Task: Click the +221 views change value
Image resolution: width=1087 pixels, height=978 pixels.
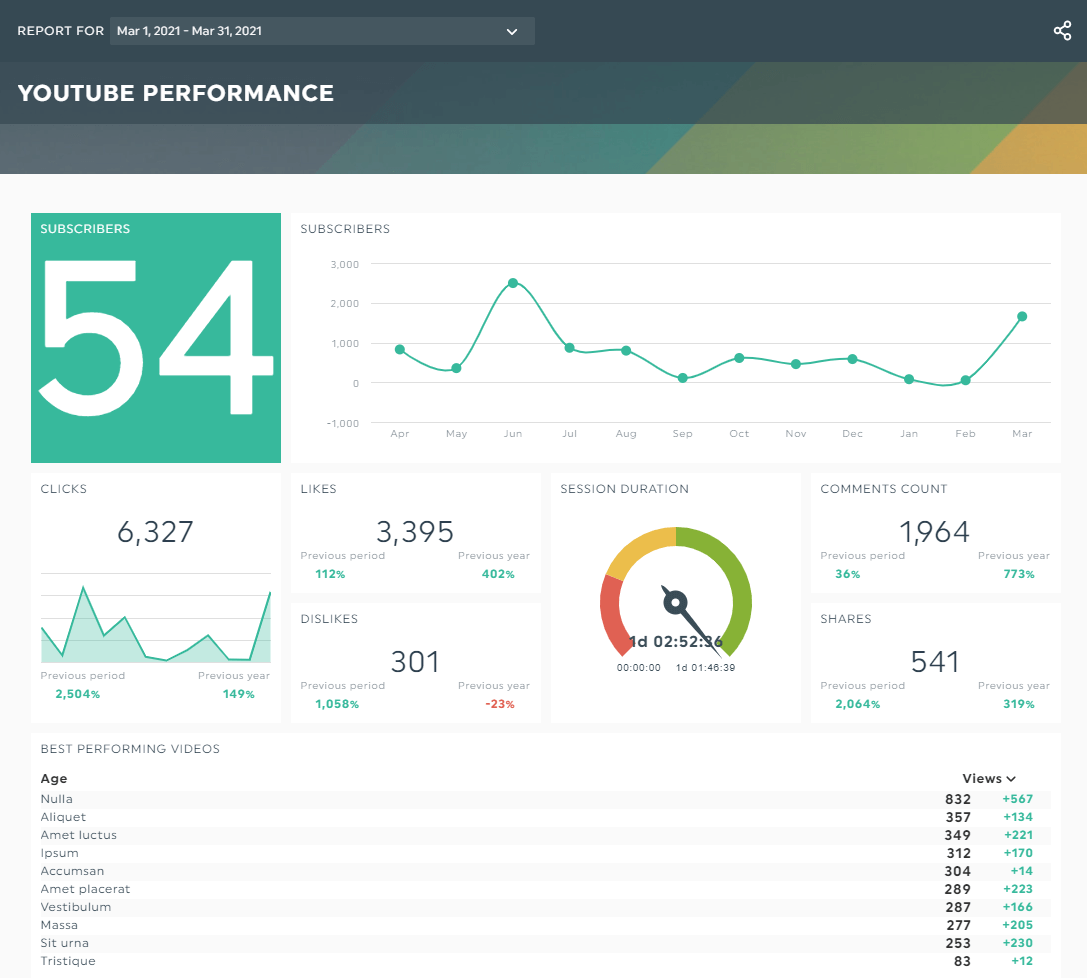Action: tap(1018, 835)
